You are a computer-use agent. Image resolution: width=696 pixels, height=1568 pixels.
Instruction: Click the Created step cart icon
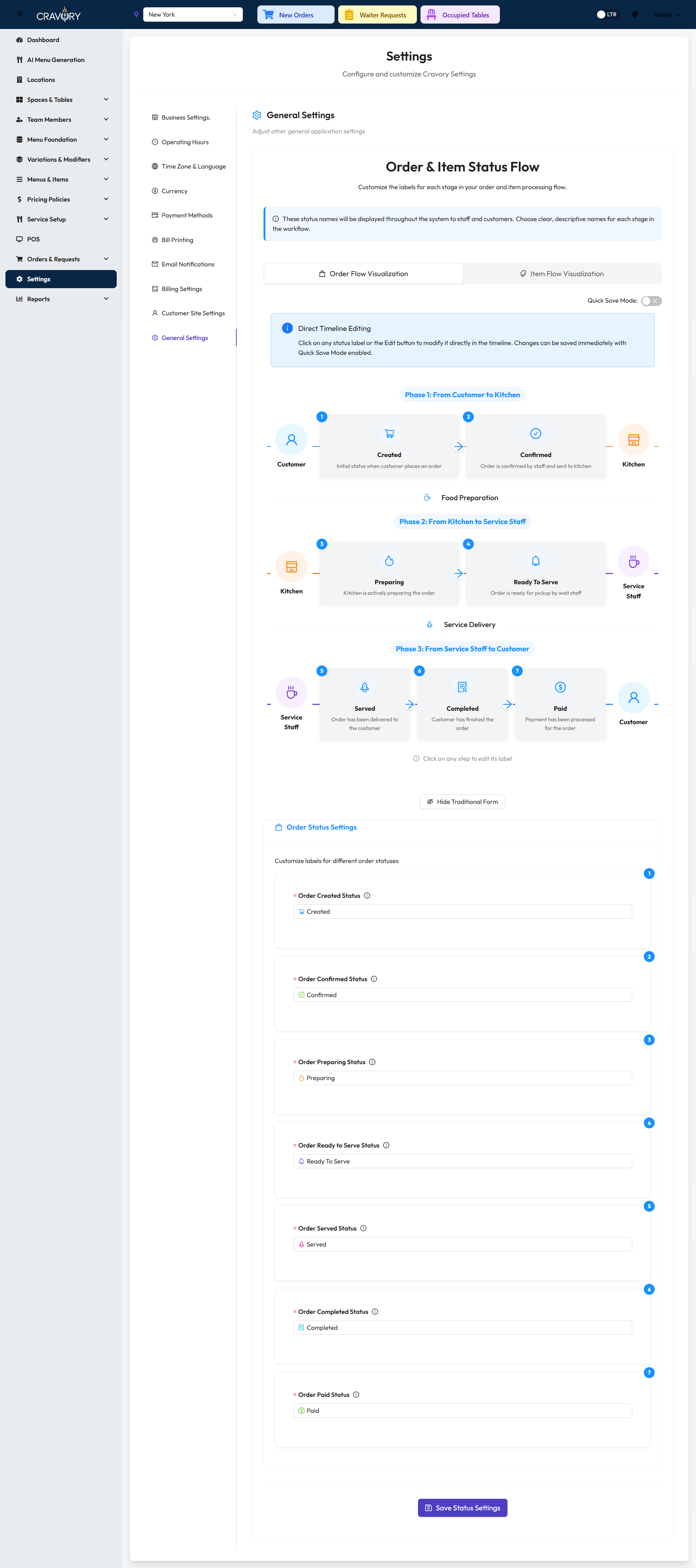pyautogui.click(x=389, y=434)
